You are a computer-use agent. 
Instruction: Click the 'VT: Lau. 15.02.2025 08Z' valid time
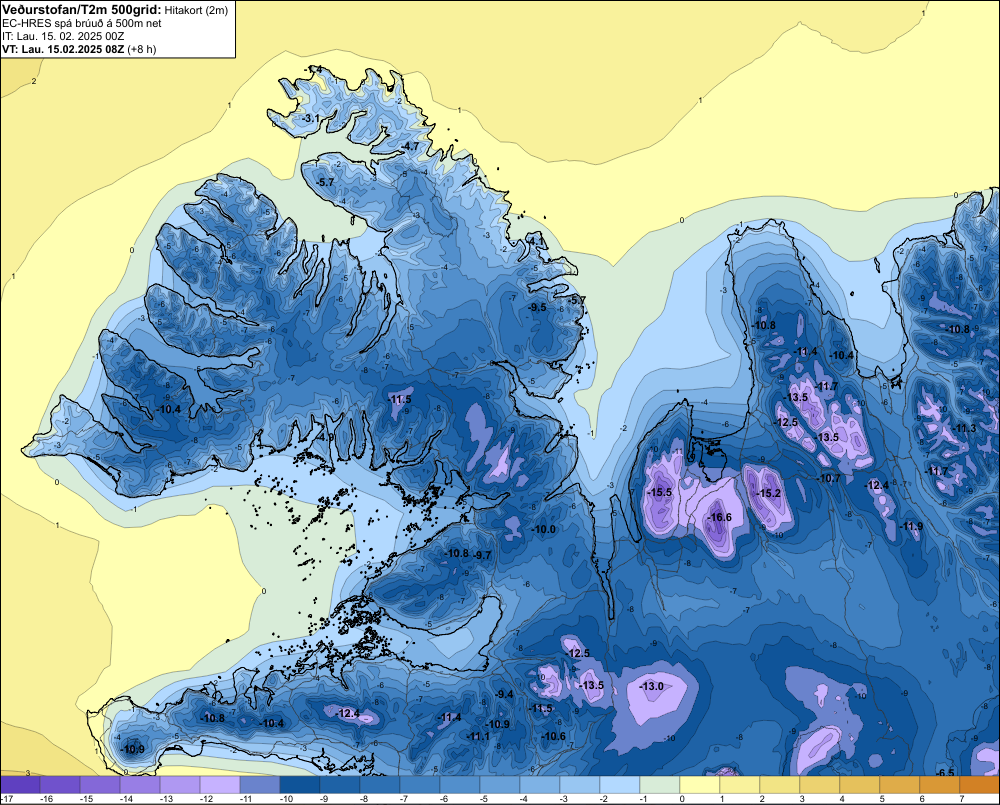point(63,49)
